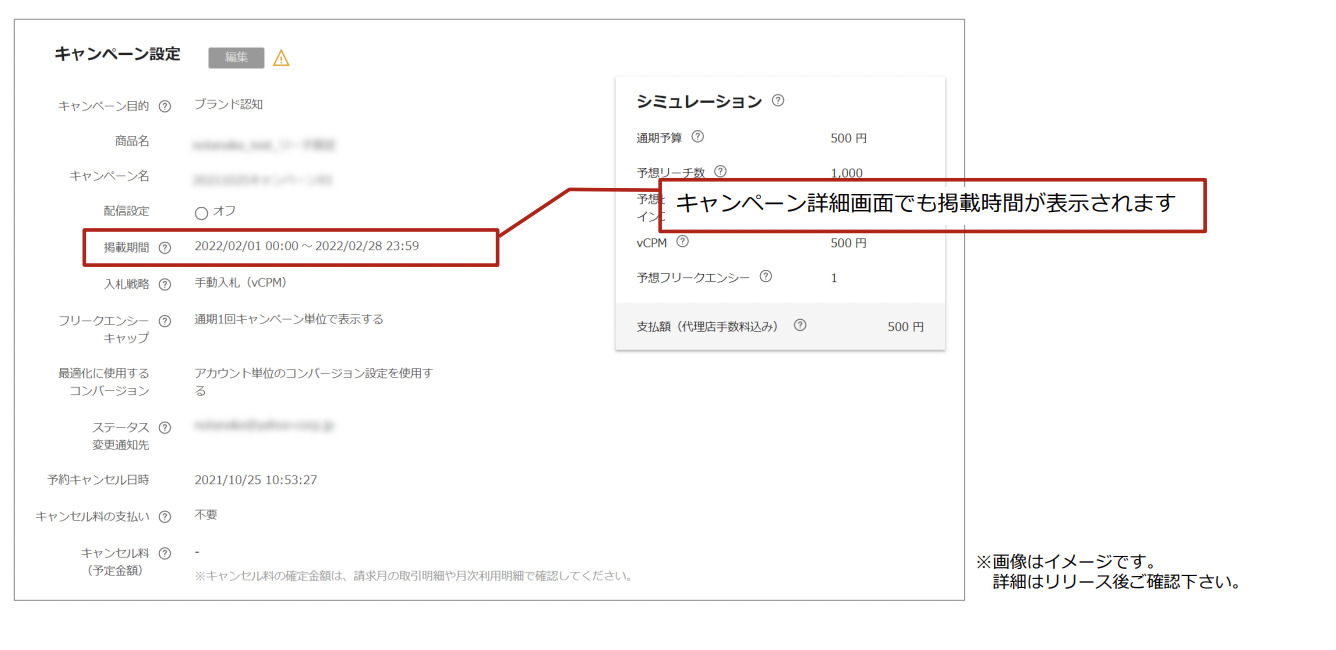Show help for vCPM in simulation

[682, 241]
